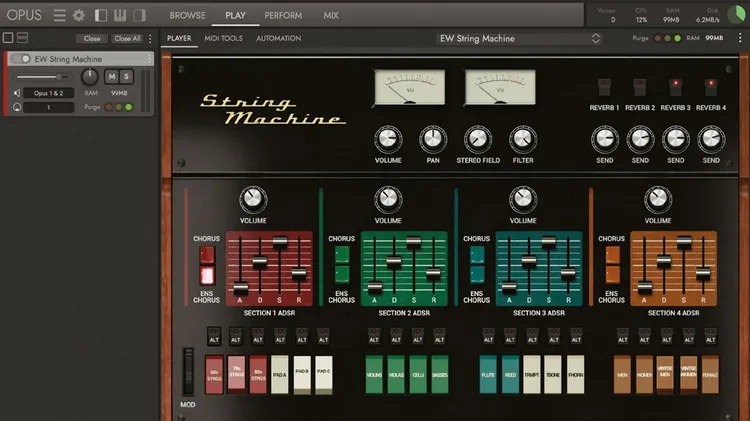Click the left VU meter

click(409, 87)
